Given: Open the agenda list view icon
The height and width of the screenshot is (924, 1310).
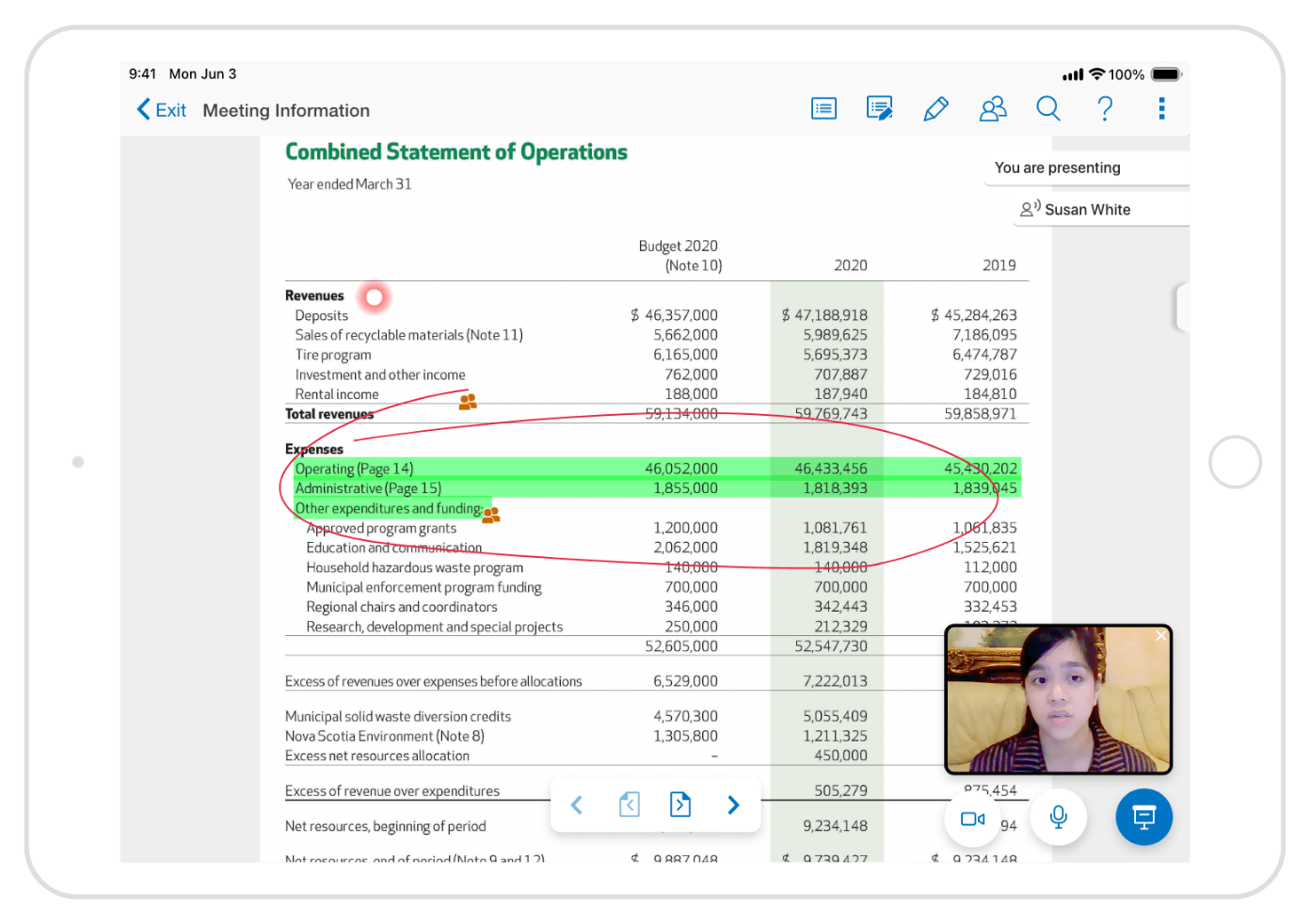Looking at the screenshot, I should coord(823,109).
